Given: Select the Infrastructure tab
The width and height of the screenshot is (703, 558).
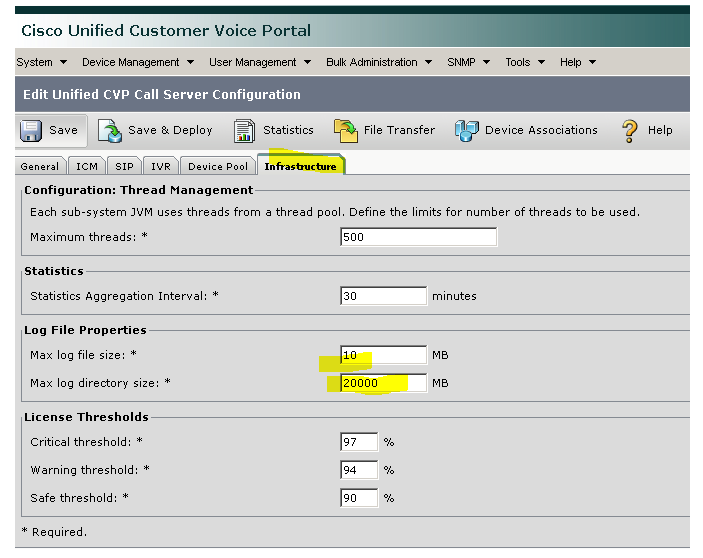Looking at the screenshot, I should 300,165.
